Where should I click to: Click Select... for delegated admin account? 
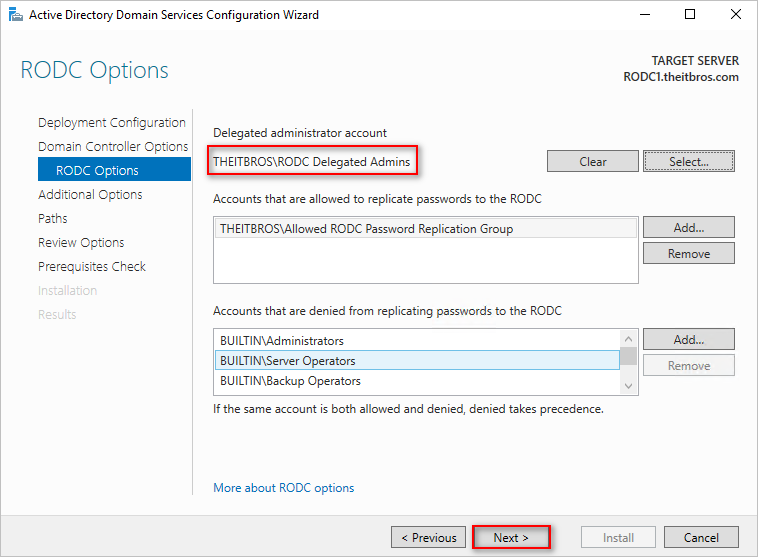[x=689, y=161]
